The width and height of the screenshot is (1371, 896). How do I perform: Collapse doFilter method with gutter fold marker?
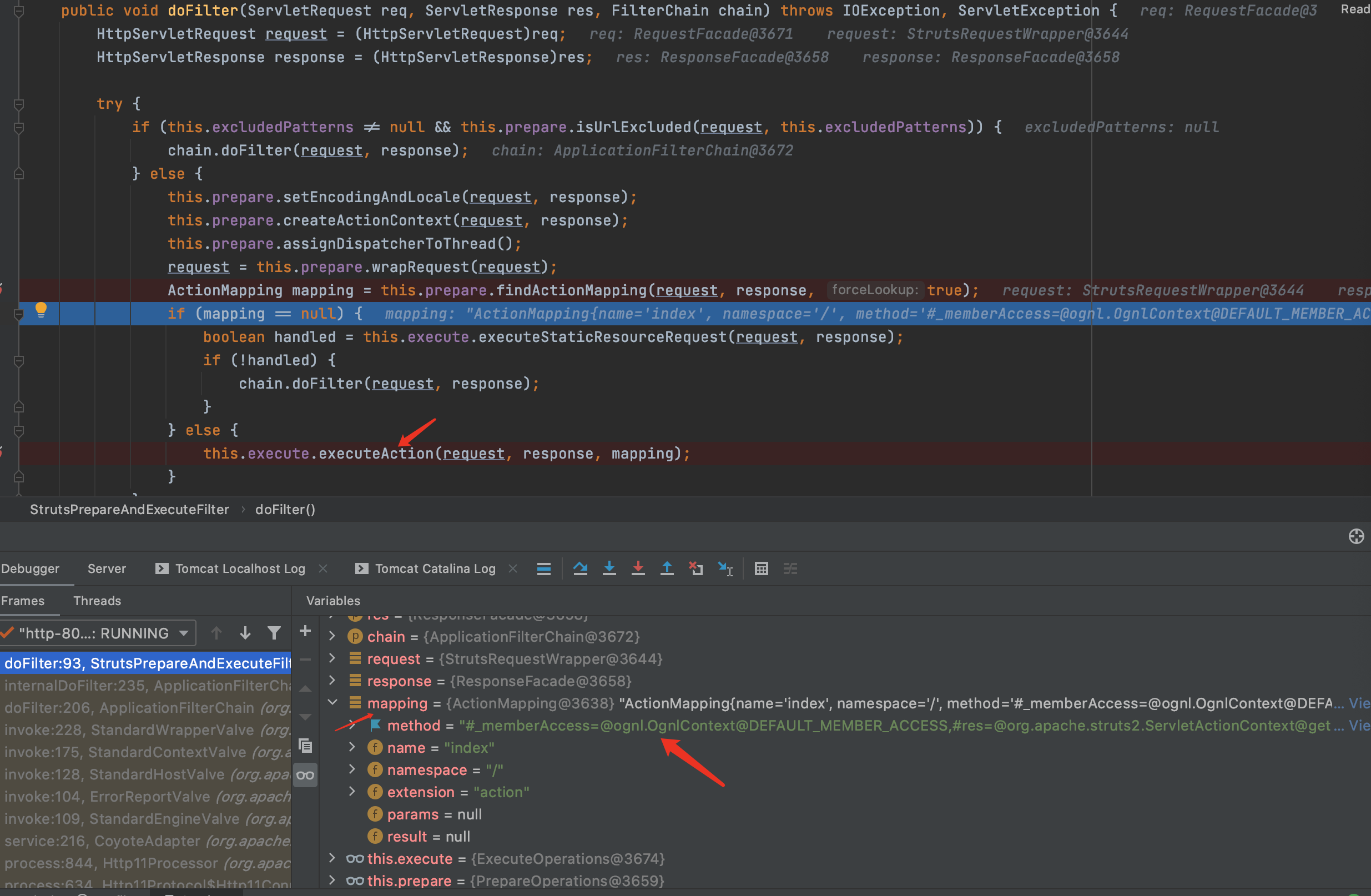[x=18, y=11]
